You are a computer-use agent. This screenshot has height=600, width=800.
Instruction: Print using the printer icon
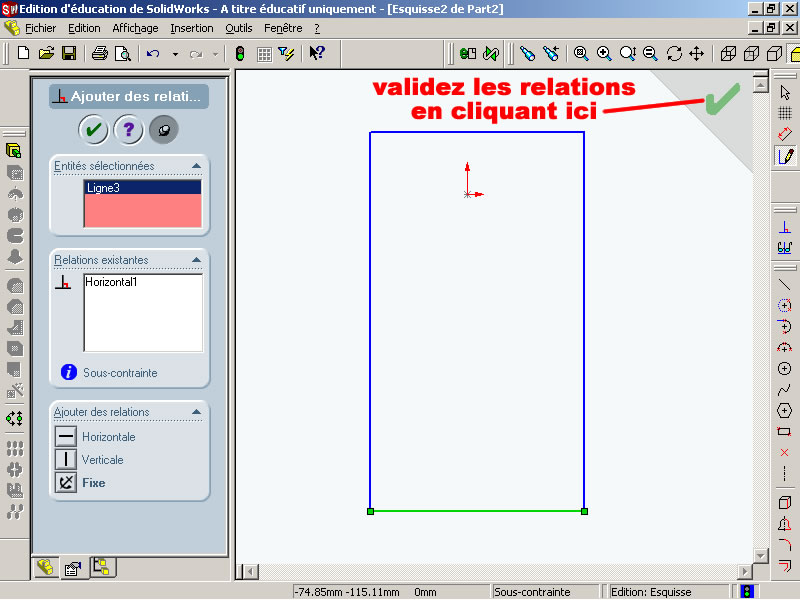pyautogui.click(x=99, y=53)
